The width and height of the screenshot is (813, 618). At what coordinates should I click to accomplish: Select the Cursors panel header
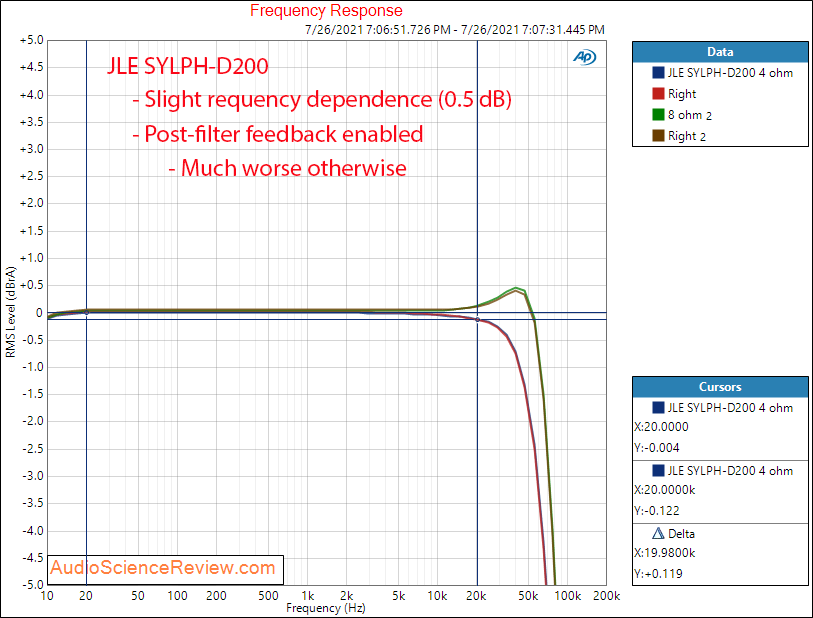[x=720, y=387]
